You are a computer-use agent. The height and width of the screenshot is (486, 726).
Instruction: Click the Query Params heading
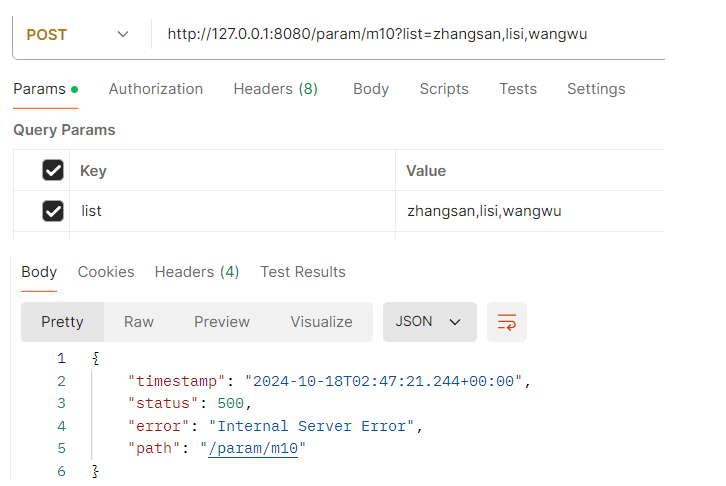tap(64, 130)
